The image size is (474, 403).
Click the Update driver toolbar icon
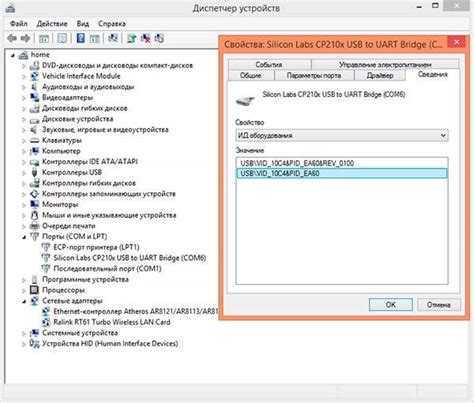pyautogui.click(x=131, y=38)
